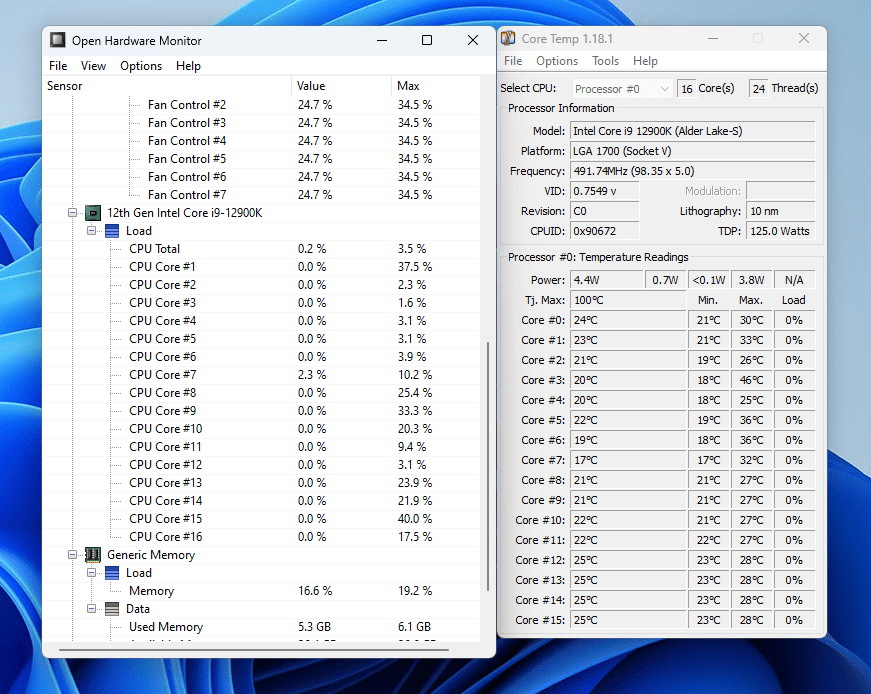
Task: Click the blue Load icon under the CPU node
Action: coord(112,230)
